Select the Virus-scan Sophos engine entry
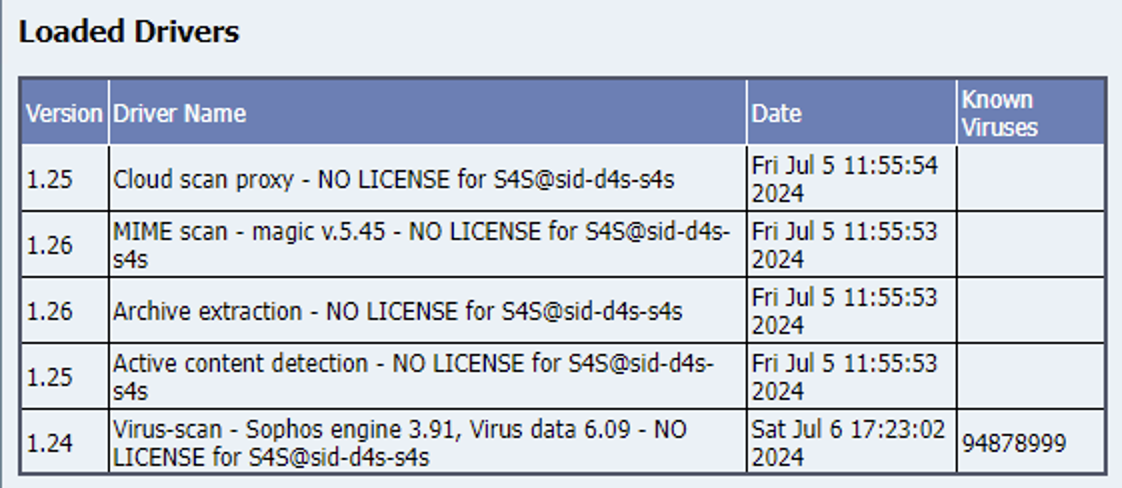The image size is (1122, 488). pos(400,443)
